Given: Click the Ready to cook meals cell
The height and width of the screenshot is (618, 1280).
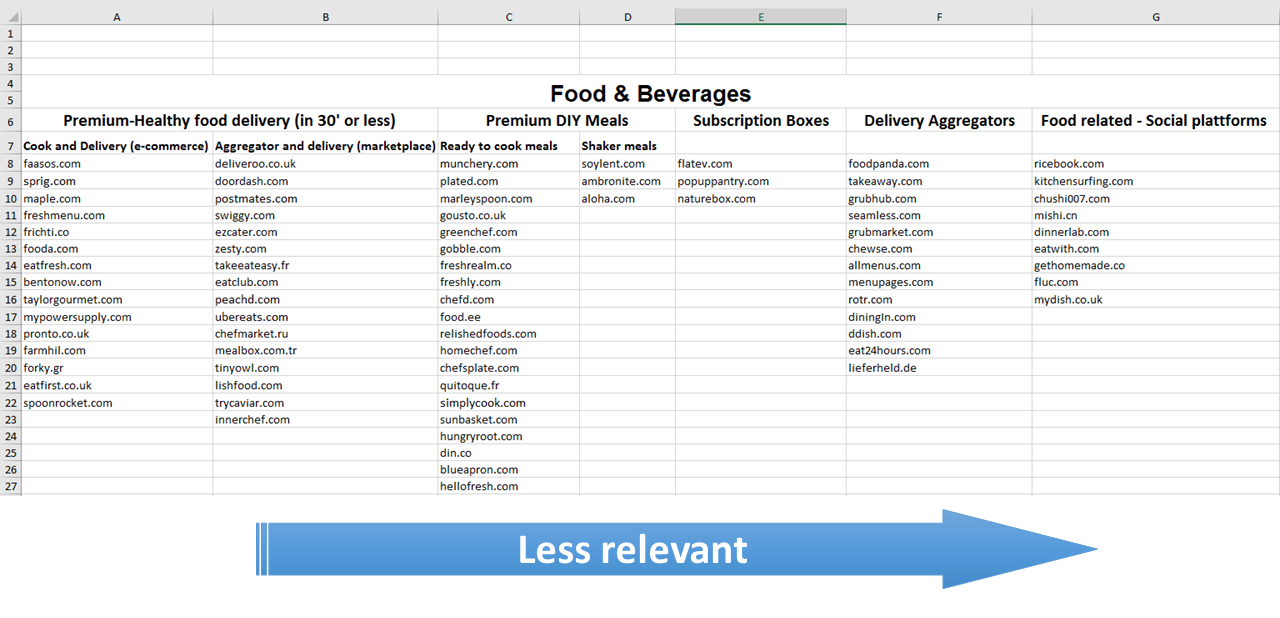Looking at the screenshot, I should pos(509,146).
